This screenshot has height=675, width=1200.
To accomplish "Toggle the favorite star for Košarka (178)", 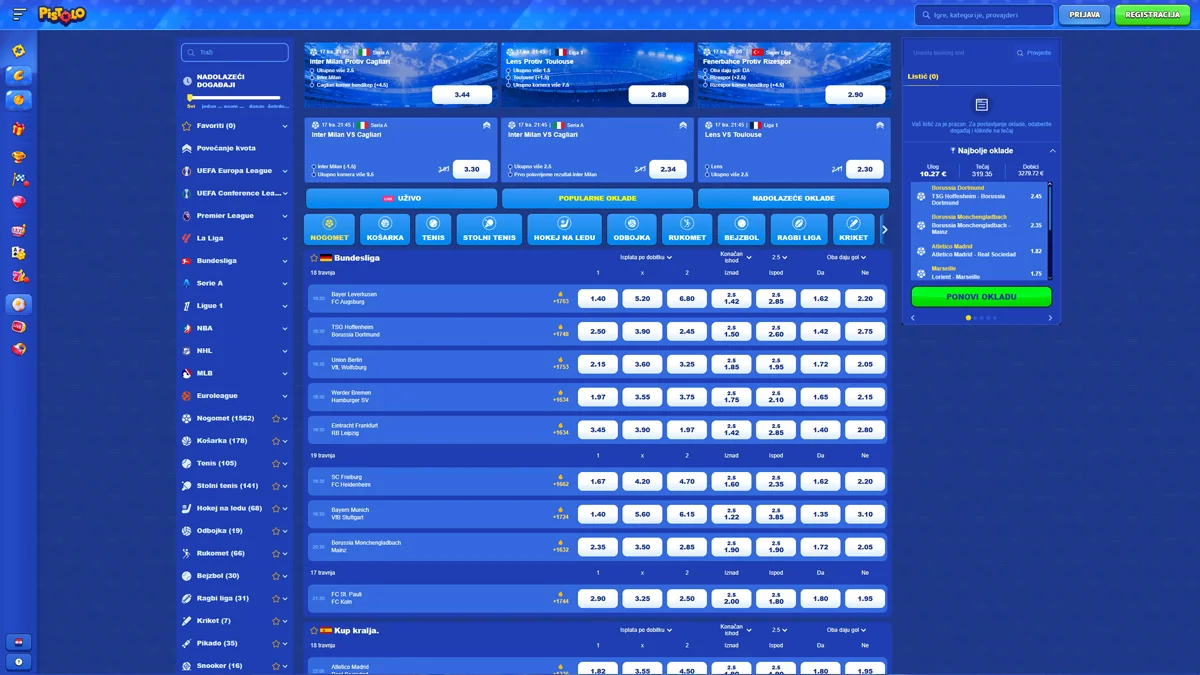I will 276,441.
